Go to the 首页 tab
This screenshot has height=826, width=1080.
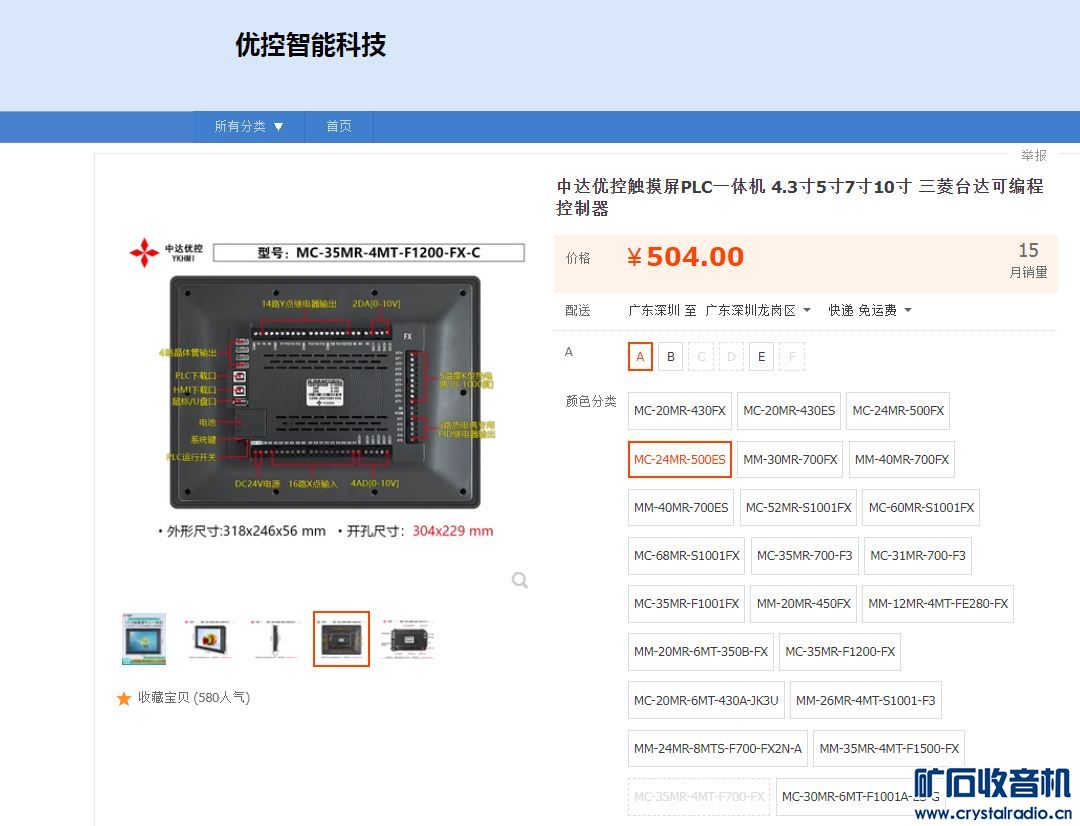click(x=339, y=127)
